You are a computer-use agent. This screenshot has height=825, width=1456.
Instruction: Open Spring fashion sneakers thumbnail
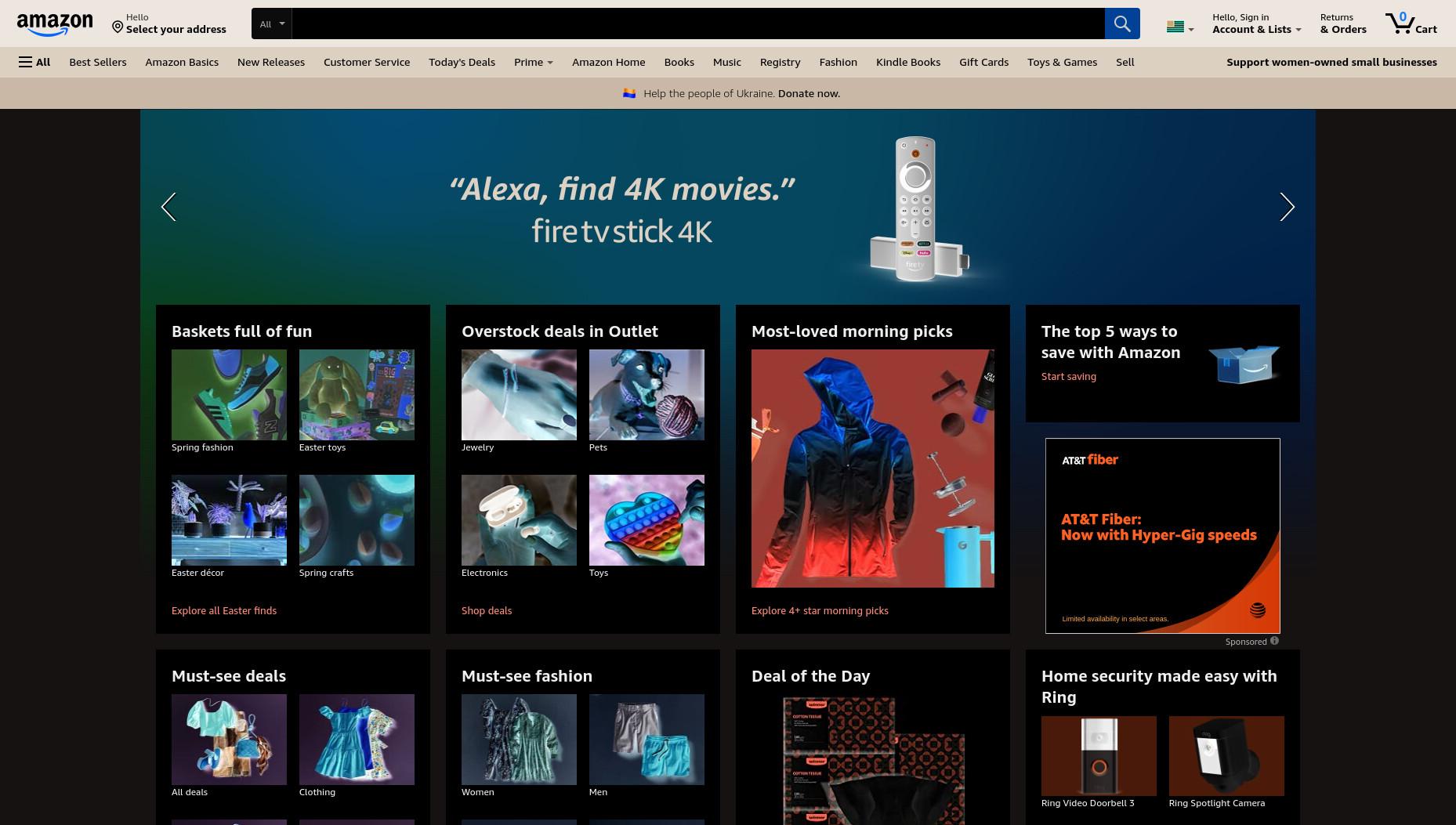pos(229,395)
